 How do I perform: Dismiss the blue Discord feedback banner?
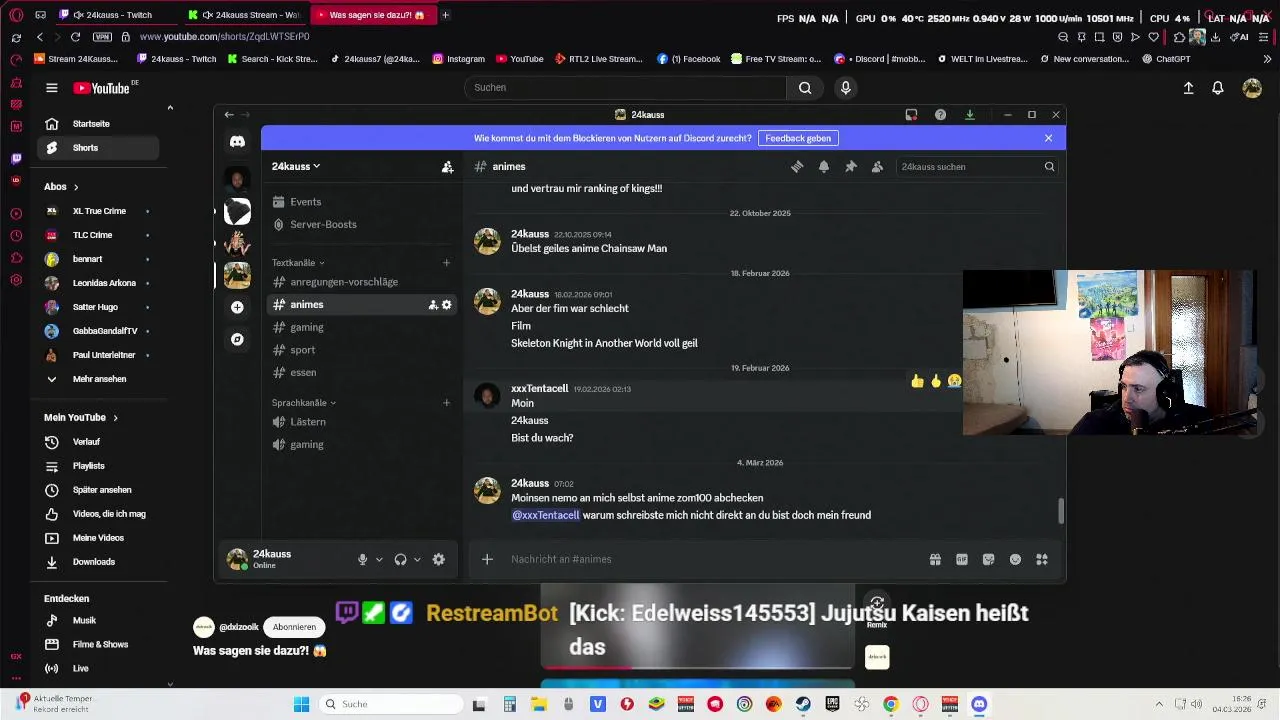pos(1048,138)
